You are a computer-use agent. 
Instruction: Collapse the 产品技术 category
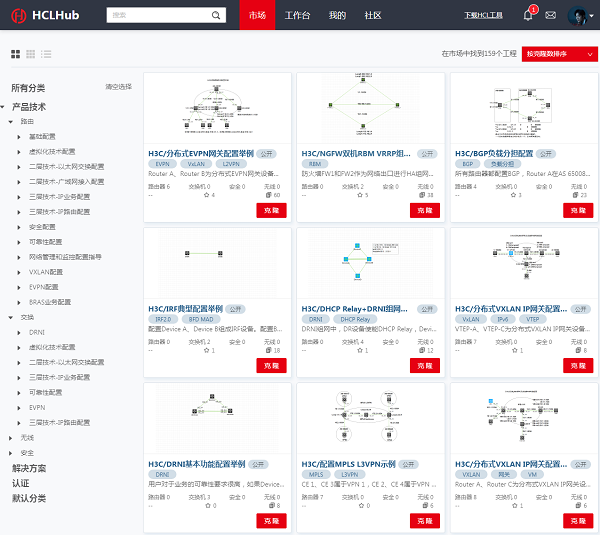pos(6,106)
